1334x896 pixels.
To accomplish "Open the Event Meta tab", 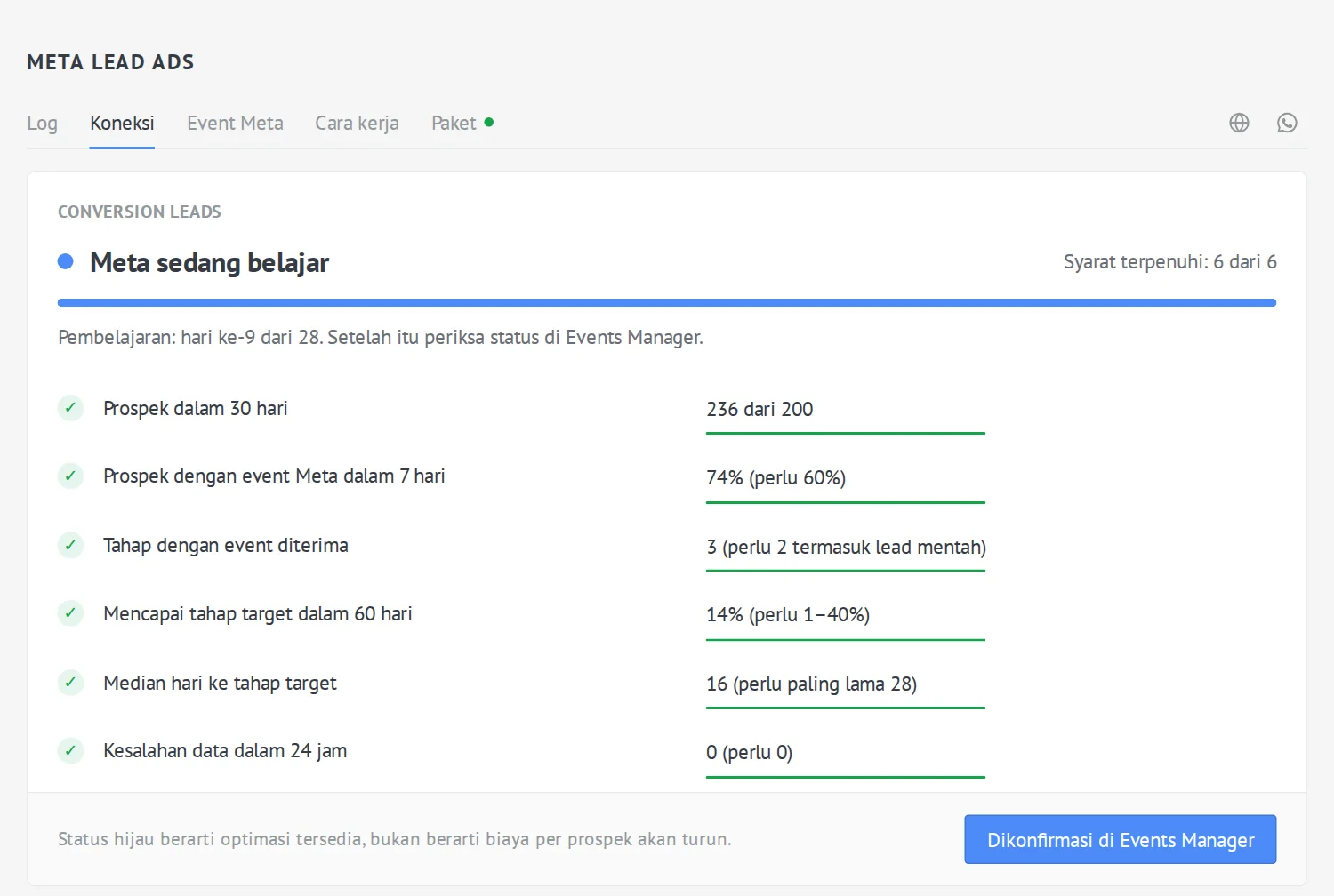I will pyautogui.click(x=235, y=124).
